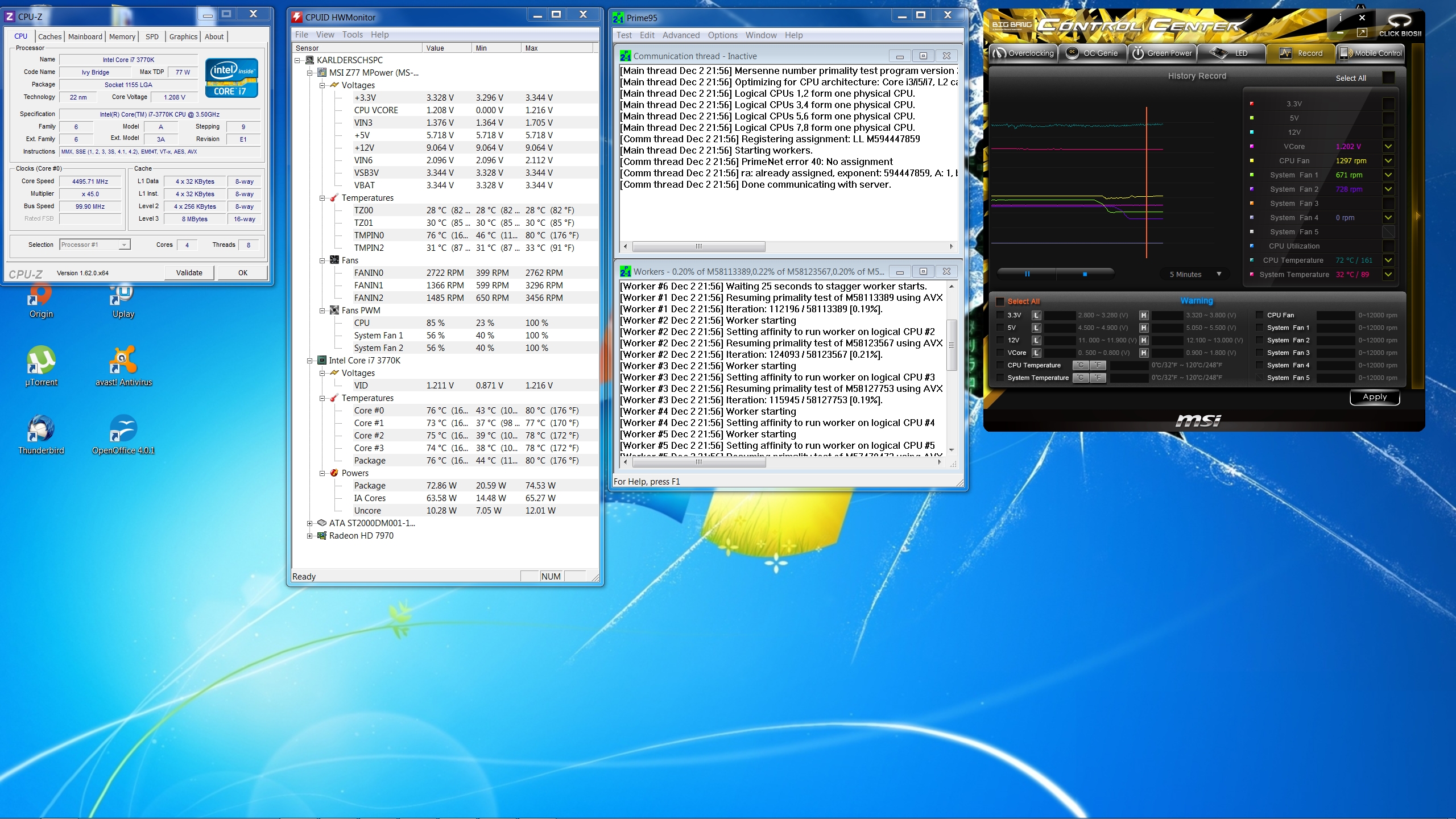Click OK in CPU-Z
Viewport: 1456px width, 819px height.
click(243, 273)
